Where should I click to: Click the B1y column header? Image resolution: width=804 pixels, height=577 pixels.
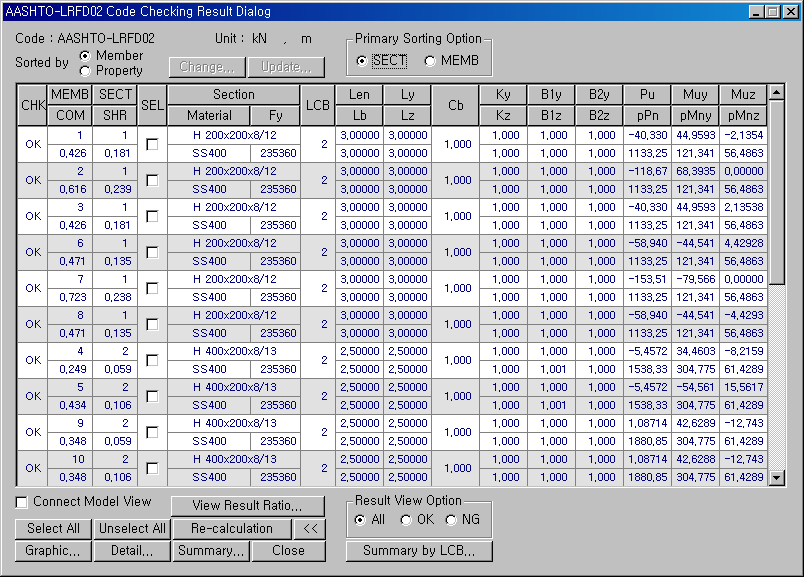pos(551,95)
